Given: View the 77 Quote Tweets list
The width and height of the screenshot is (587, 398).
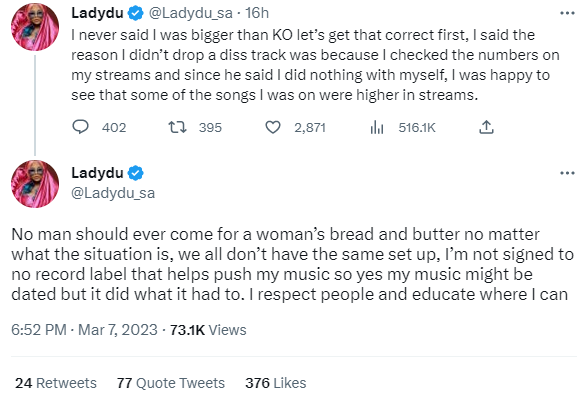Looking at the screenshot, I should pos(171,383).
